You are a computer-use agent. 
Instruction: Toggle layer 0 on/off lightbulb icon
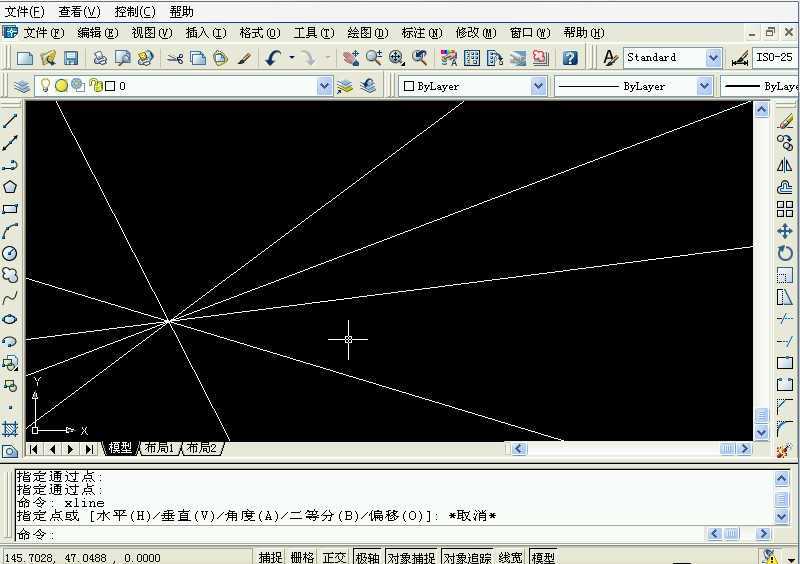click(45, 86)
